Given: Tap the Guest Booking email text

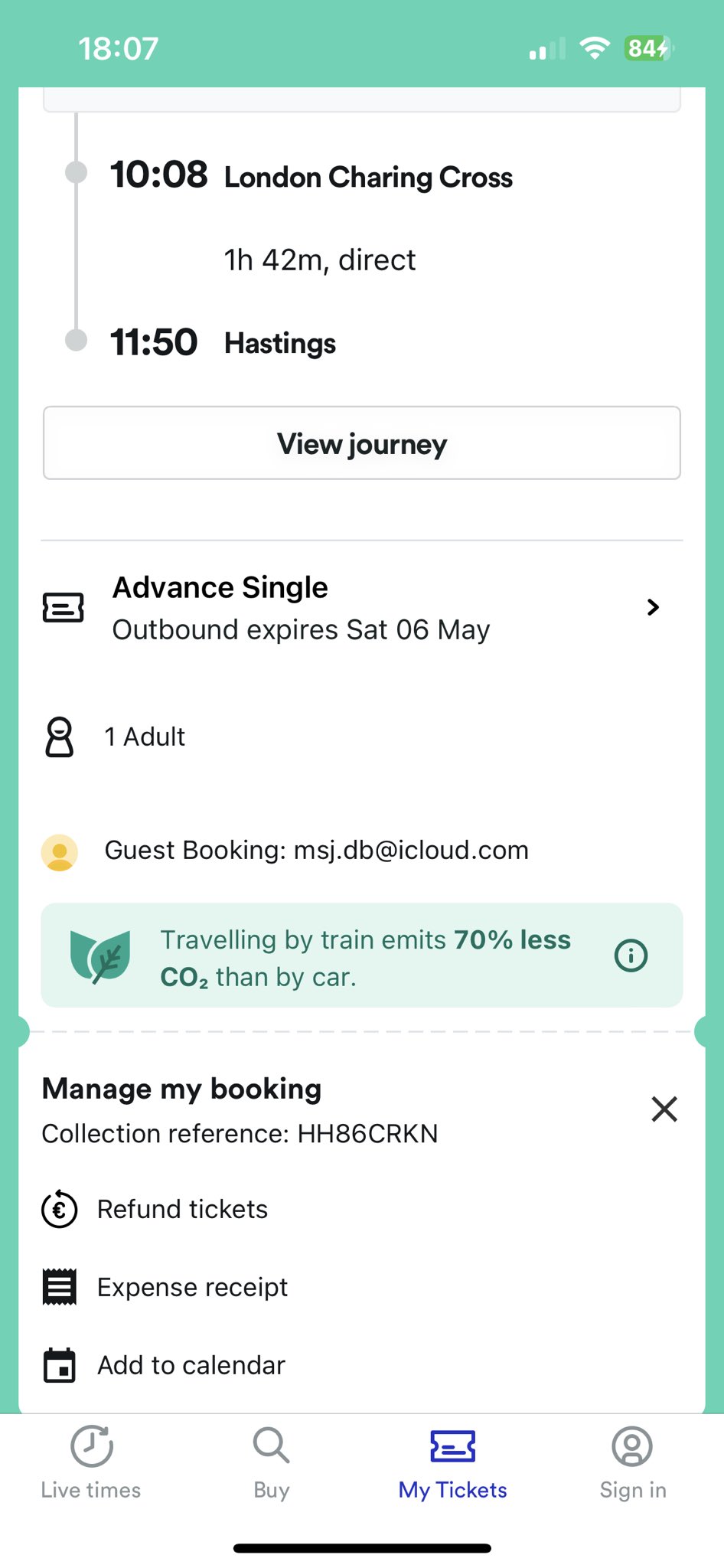Looking at the screenshot, I should 316,851.
